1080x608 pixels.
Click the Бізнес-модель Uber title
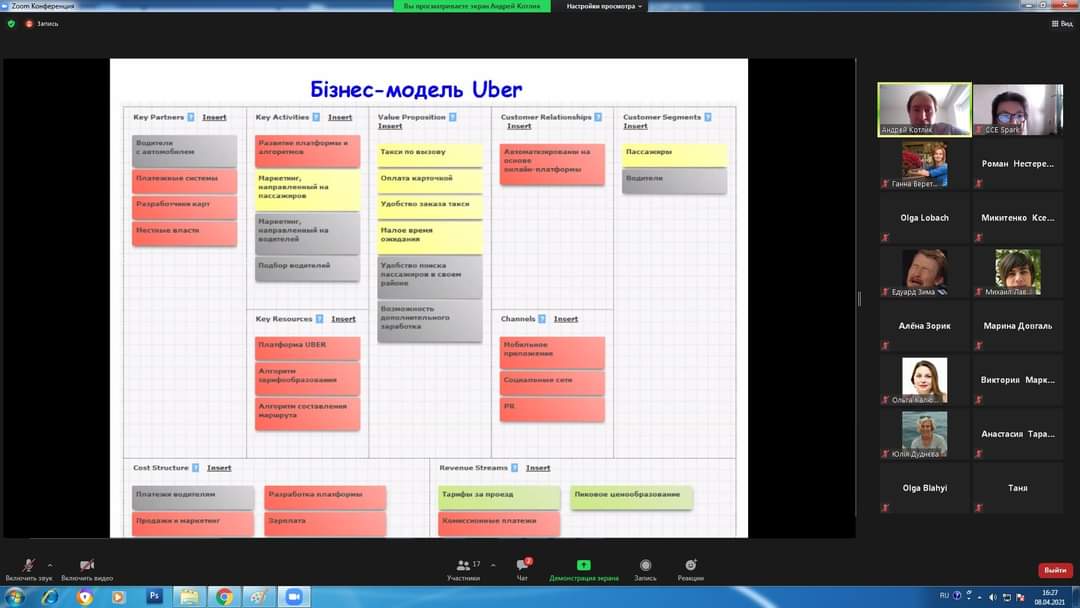pyautogui.click(x=416, y=89)
